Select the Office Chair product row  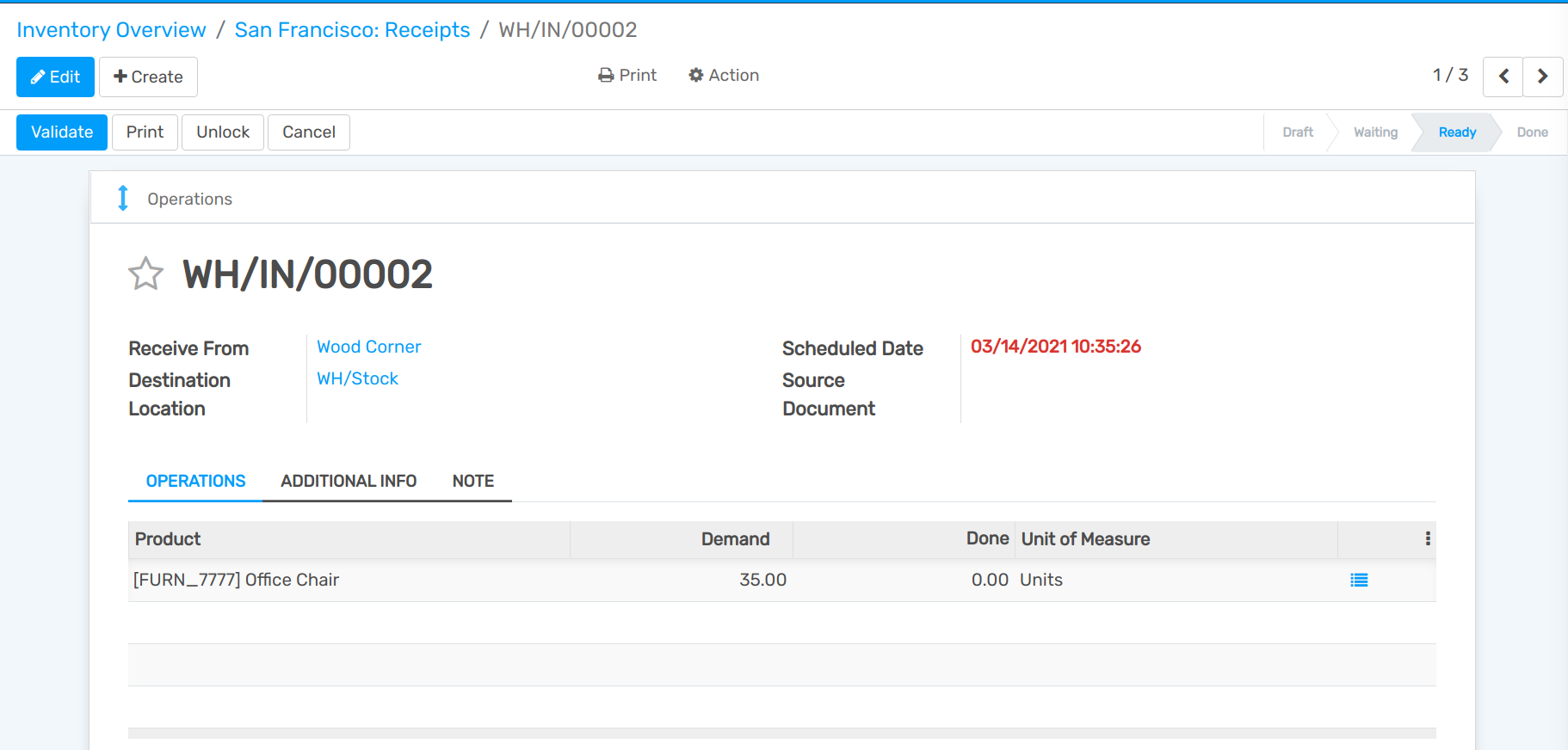pos(237,581)
